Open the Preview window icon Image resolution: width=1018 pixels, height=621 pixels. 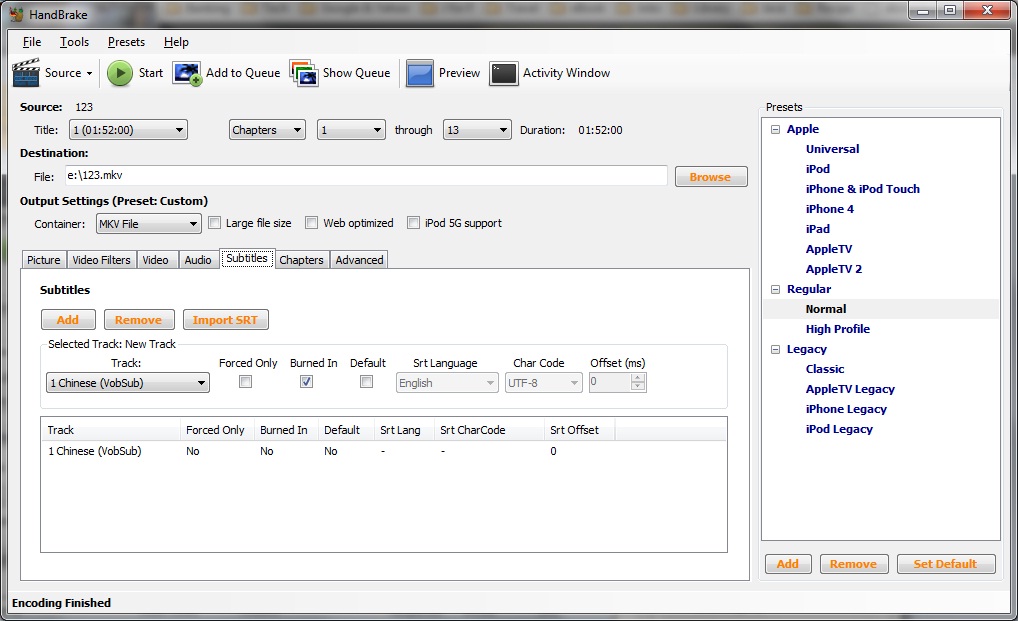(x=420, y=73)
